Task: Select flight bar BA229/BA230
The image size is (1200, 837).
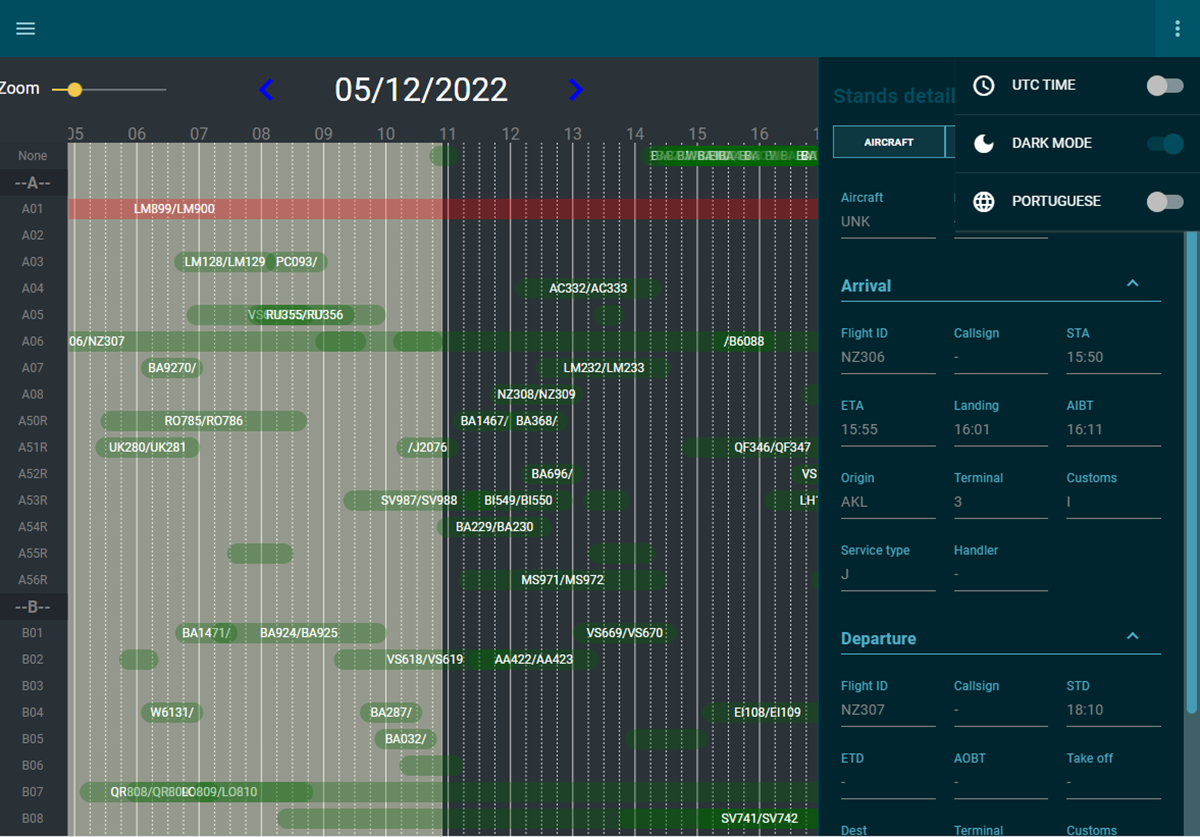Action: [494, 527]
